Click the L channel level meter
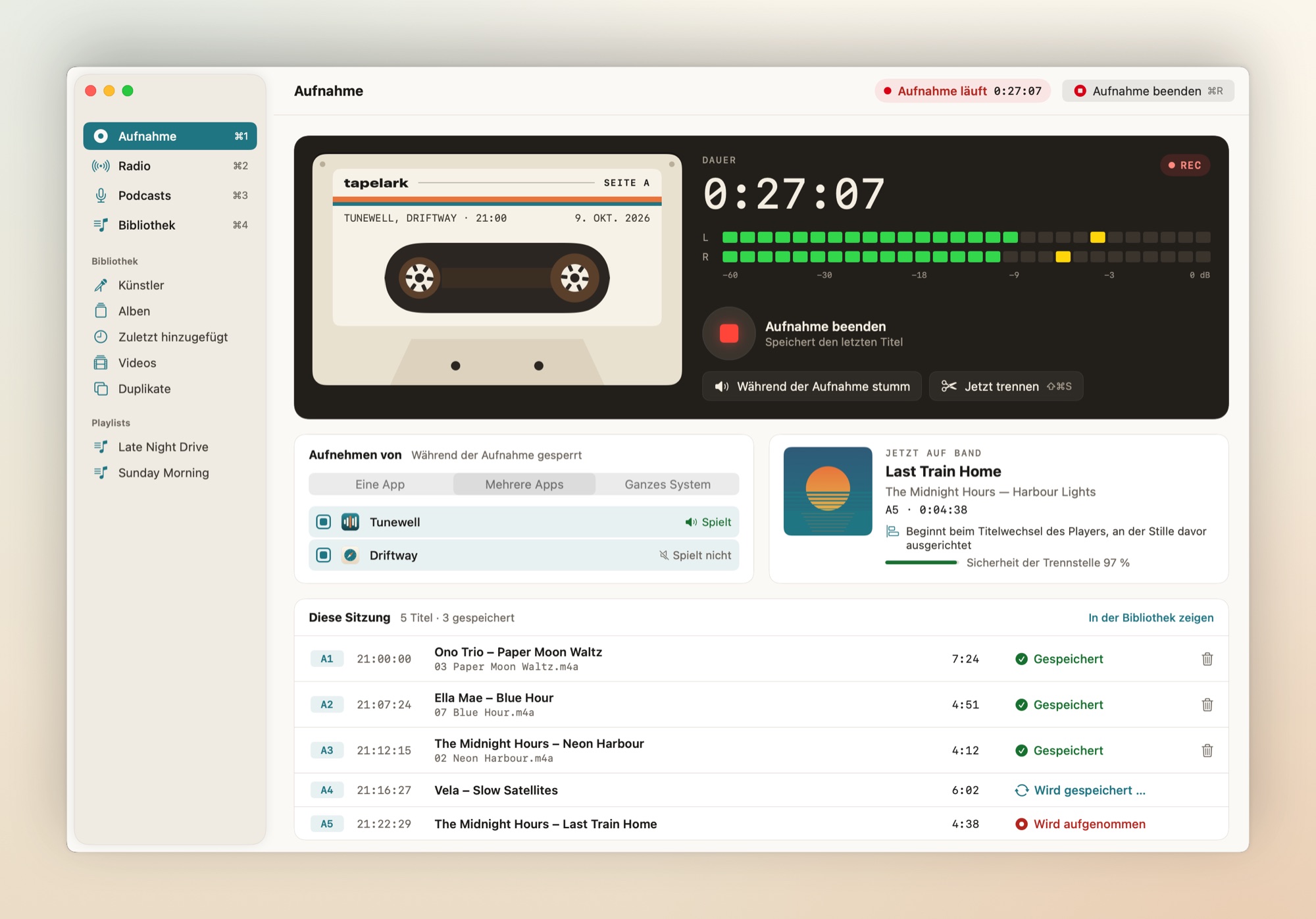Image resolution: width=1316 pixels, height=919 pixels. tap(966, 237)
